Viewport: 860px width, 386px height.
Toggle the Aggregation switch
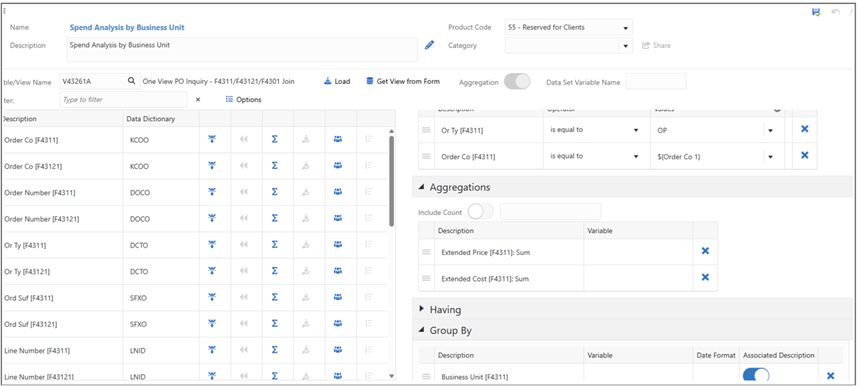point(517,82)
